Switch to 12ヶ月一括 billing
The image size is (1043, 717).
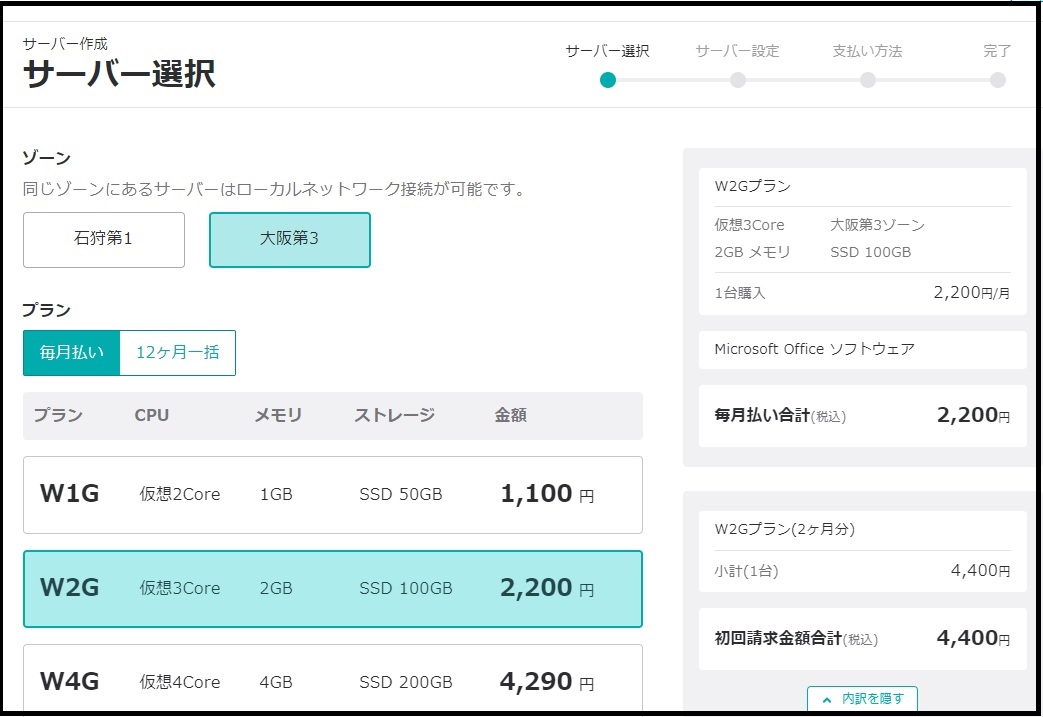178,353
